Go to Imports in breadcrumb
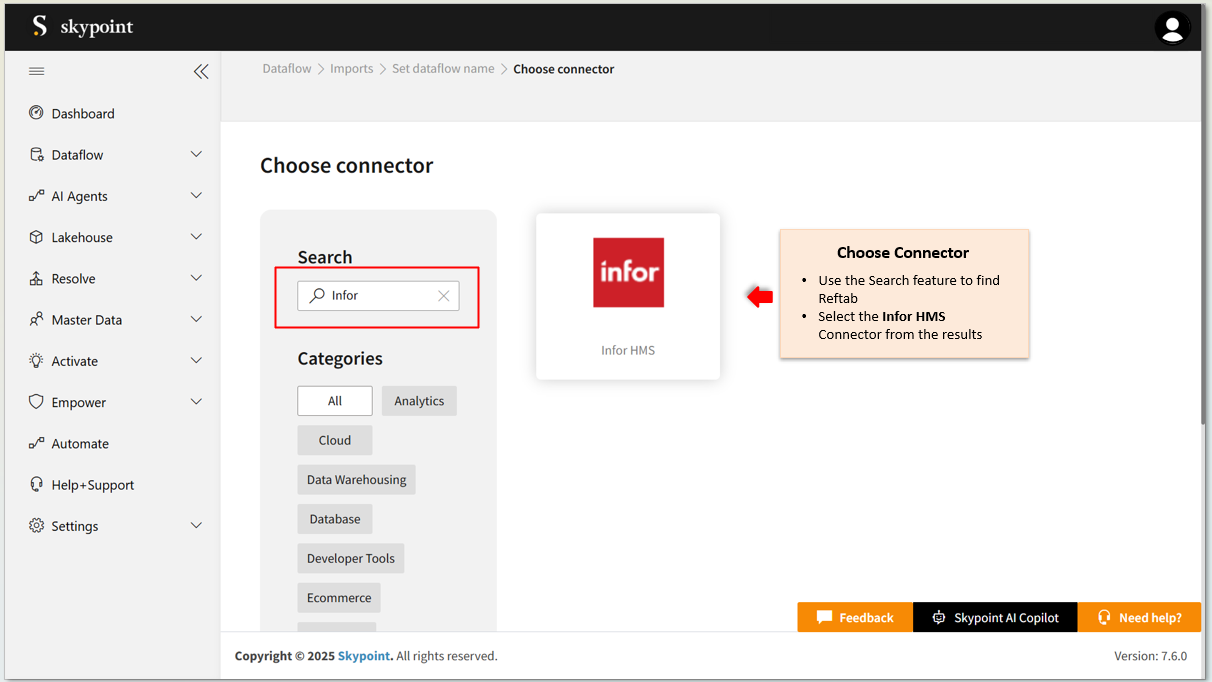This screenshot has height=682, width=1212. click(x=351, y=69)
